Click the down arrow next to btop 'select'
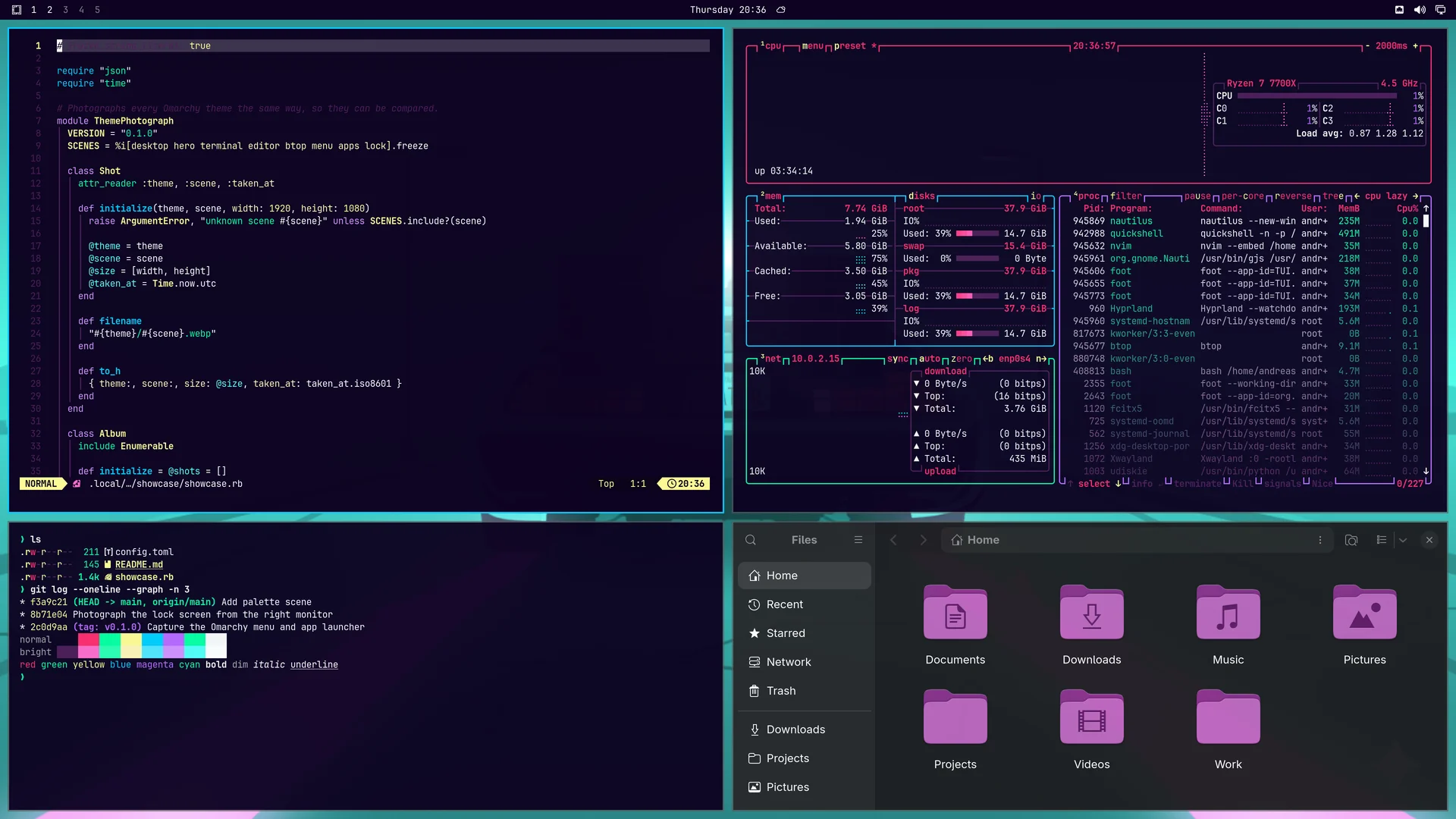The width and height of the screenshot is (1456, 819). (1119, 484)
